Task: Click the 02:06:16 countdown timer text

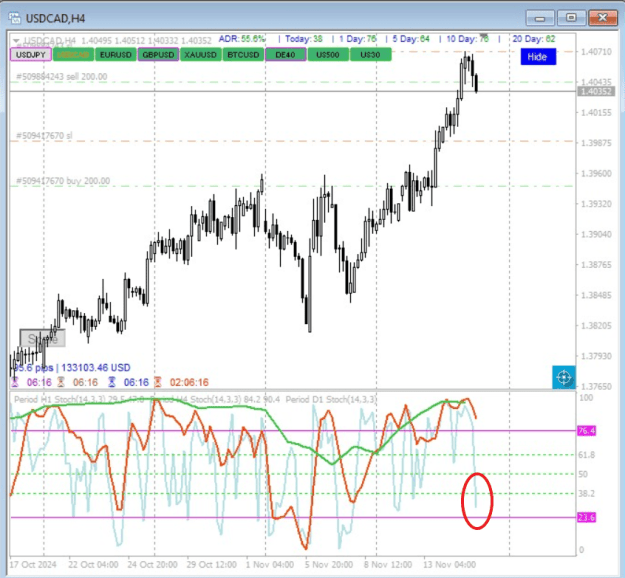Action: pyautogui.click(x=189, y=382)
